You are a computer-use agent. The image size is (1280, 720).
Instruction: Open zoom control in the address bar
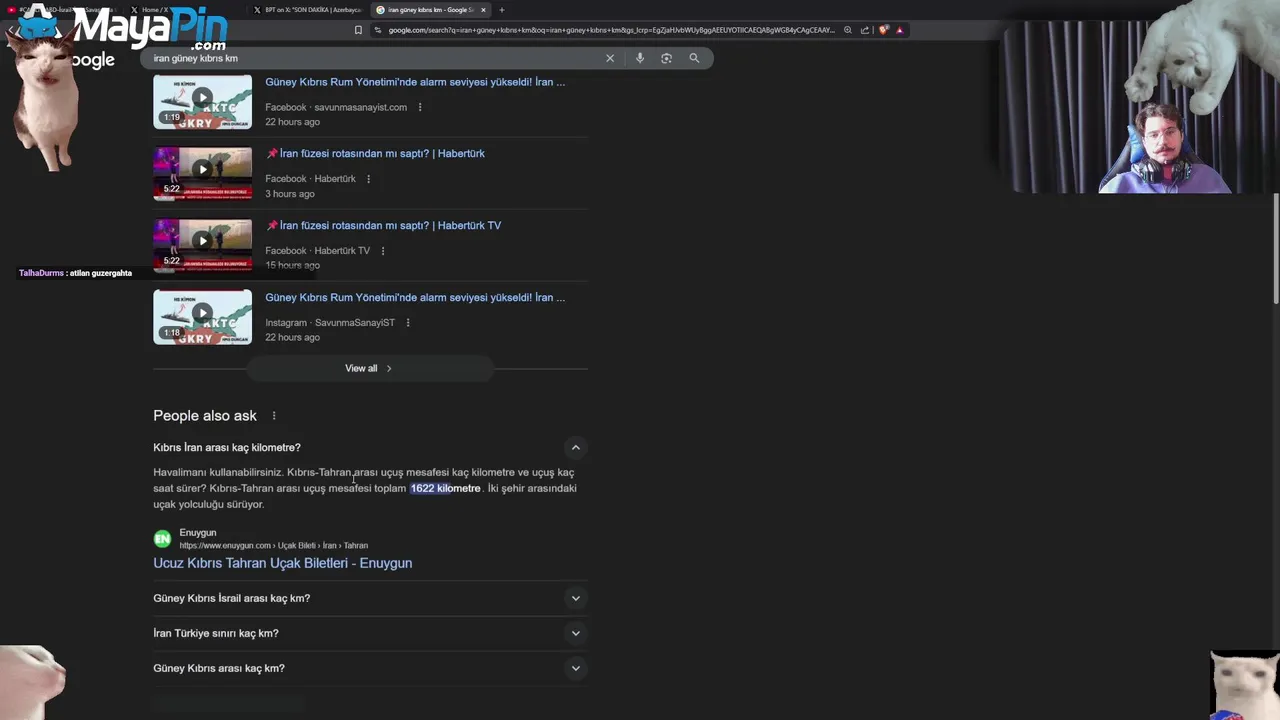(848, 30)
